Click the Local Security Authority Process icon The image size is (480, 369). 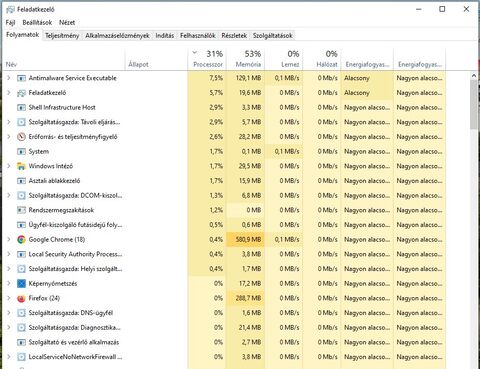21,254
